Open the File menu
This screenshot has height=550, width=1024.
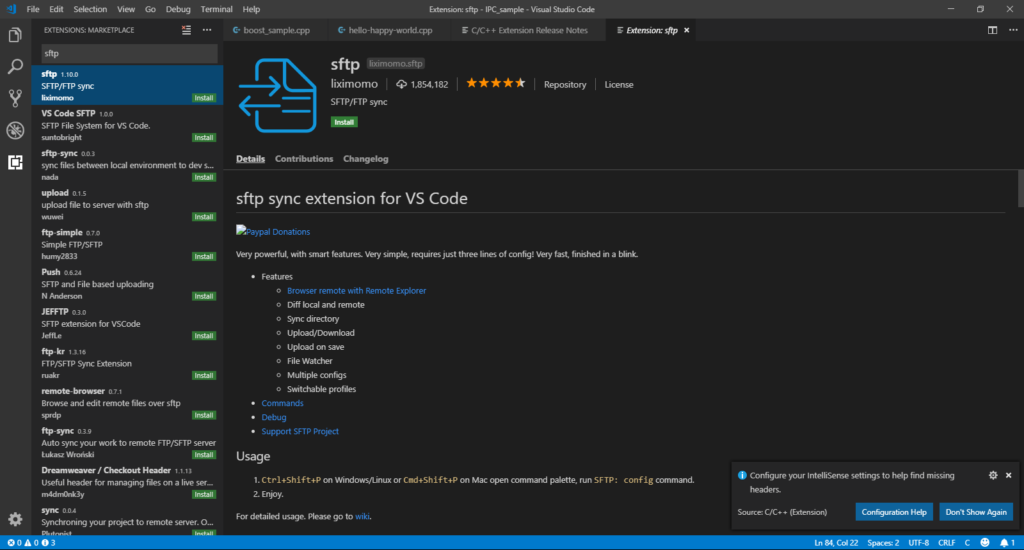click(x=33, y=9)
